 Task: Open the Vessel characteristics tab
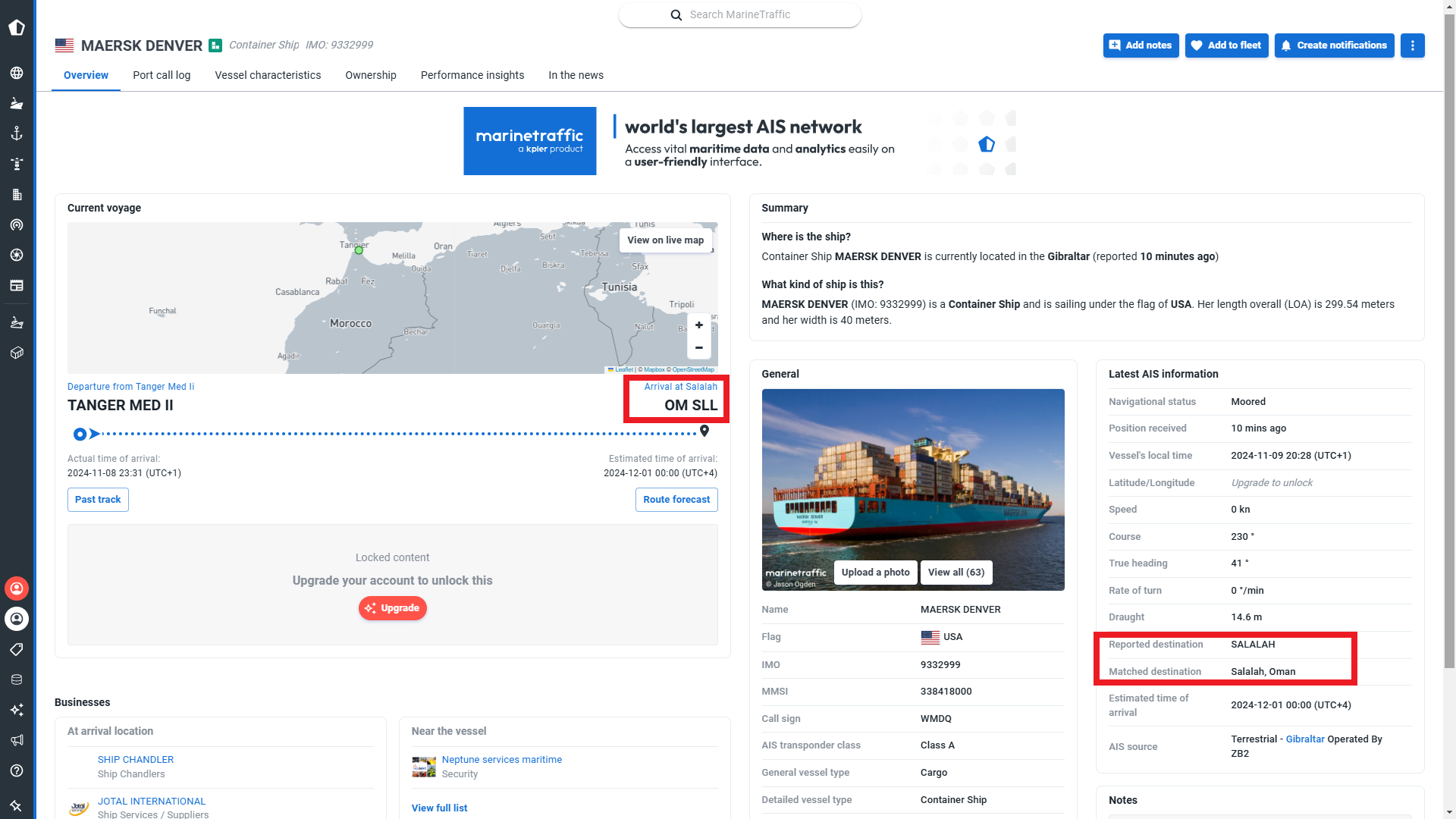[268, 75]
